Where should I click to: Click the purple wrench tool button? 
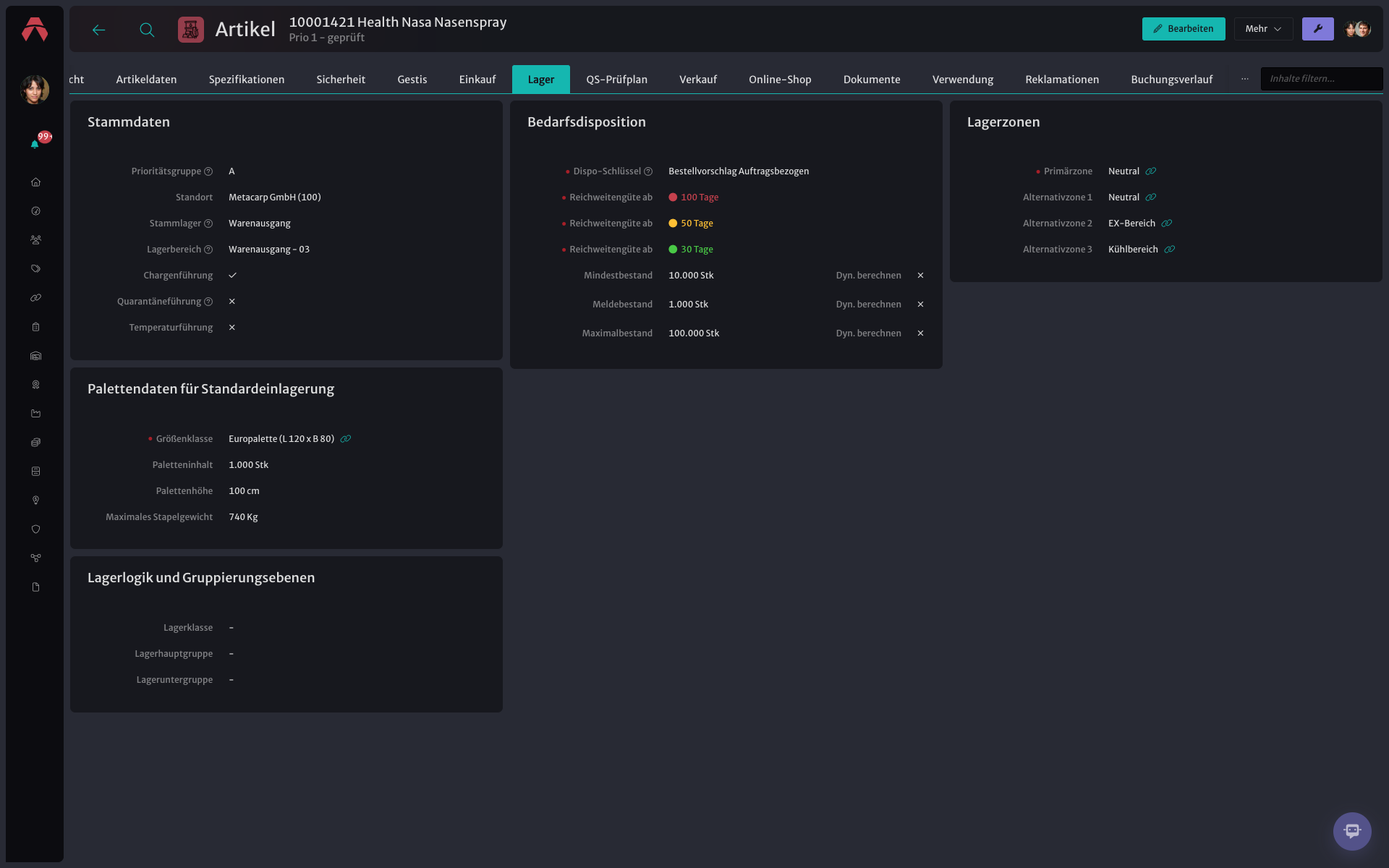pos(1317,29)
